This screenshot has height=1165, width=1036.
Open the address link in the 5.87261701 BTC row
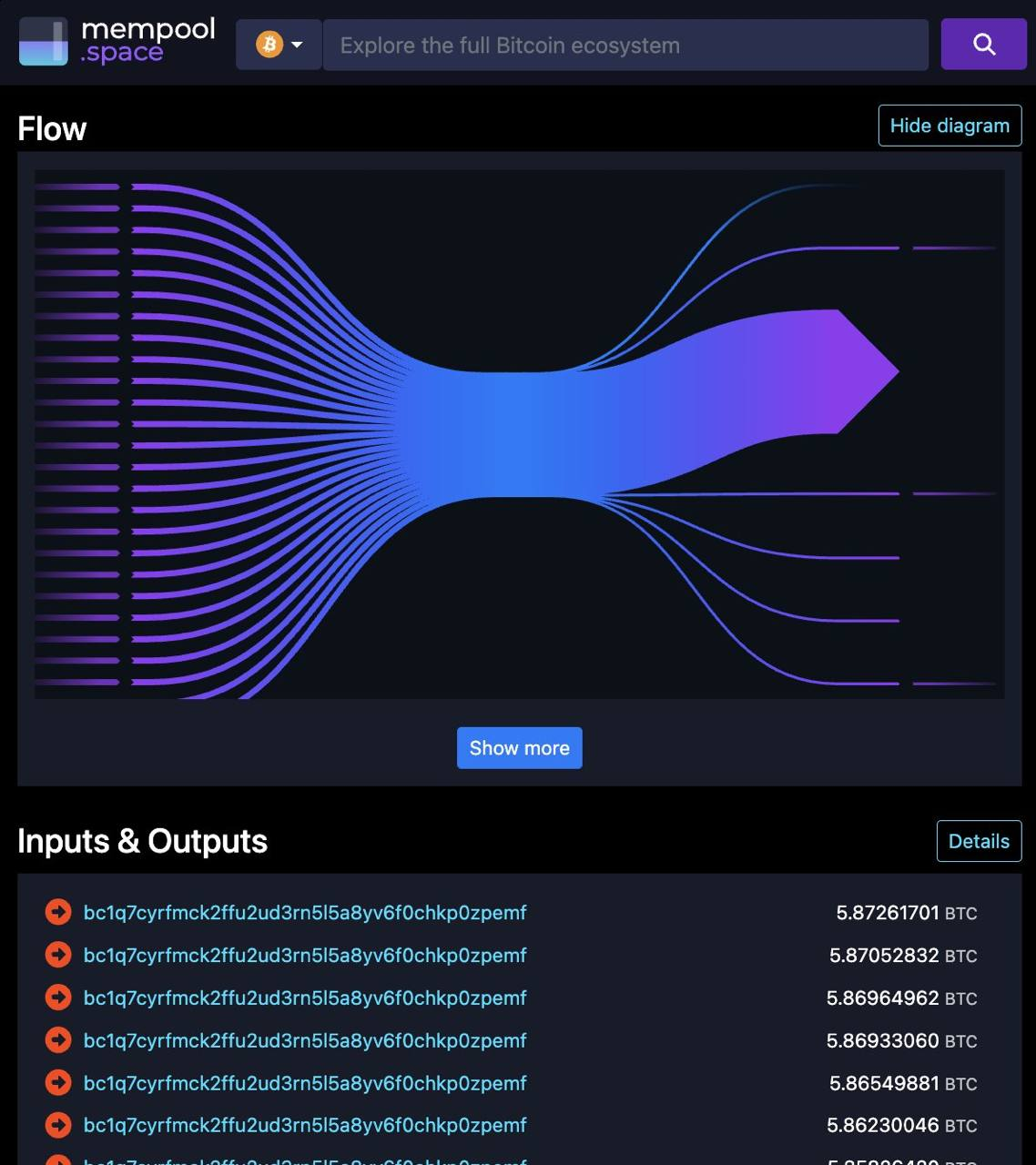point(305,913)
